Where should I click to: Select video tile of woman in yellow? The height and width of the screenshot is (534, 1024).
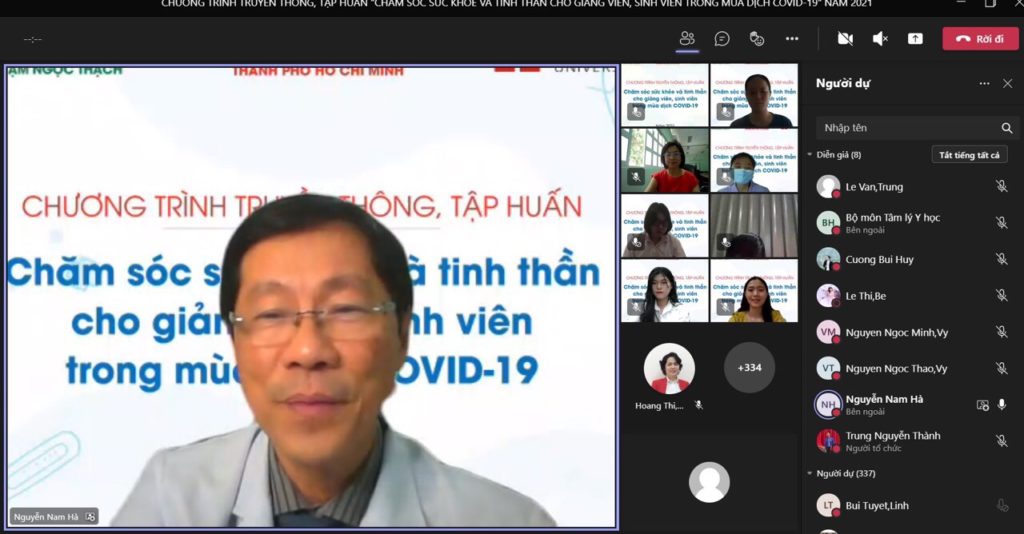click(754, 291)
